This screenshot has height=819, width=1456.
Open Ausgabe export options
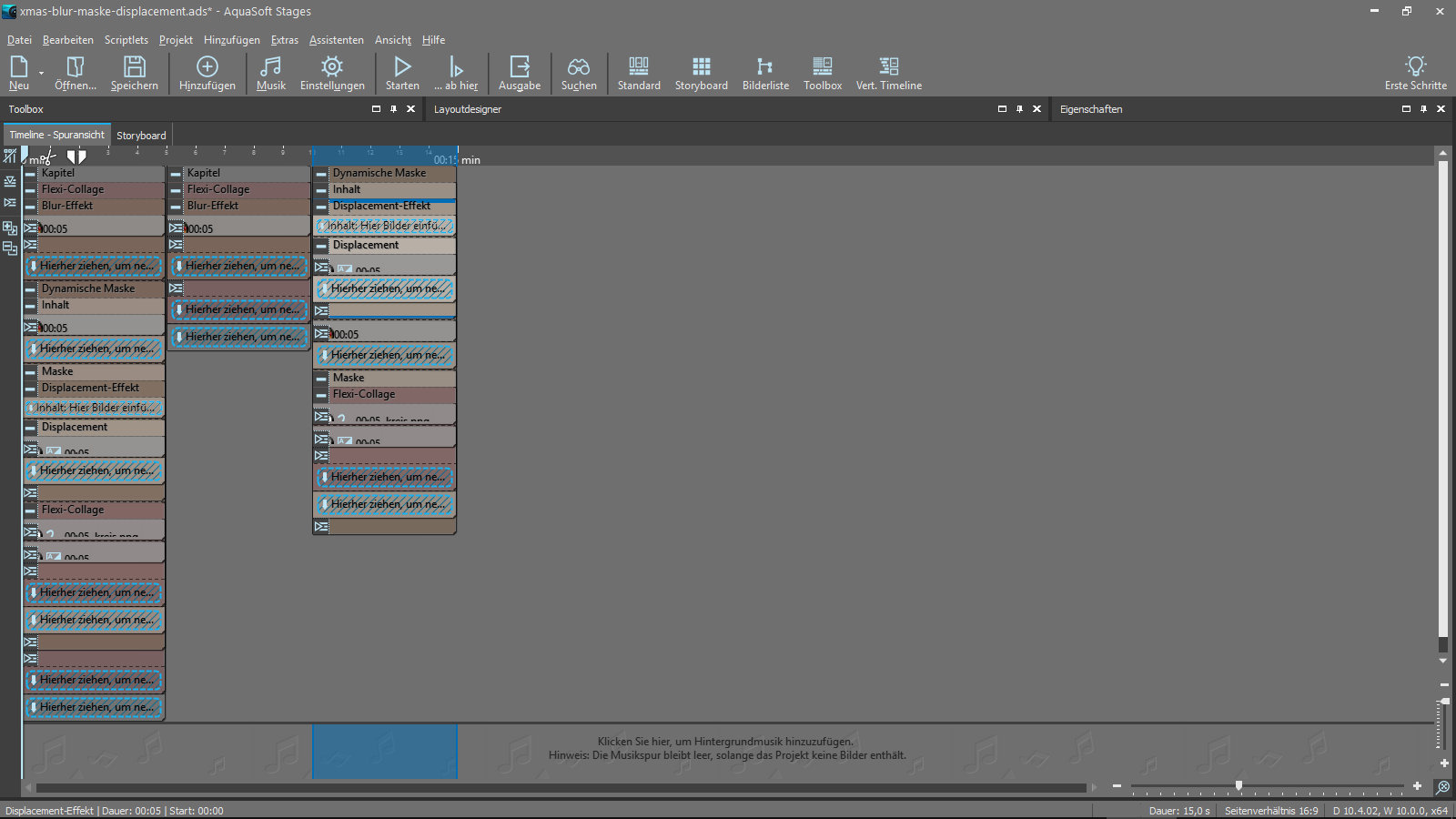pyautogui.click(x=520, y=73)
